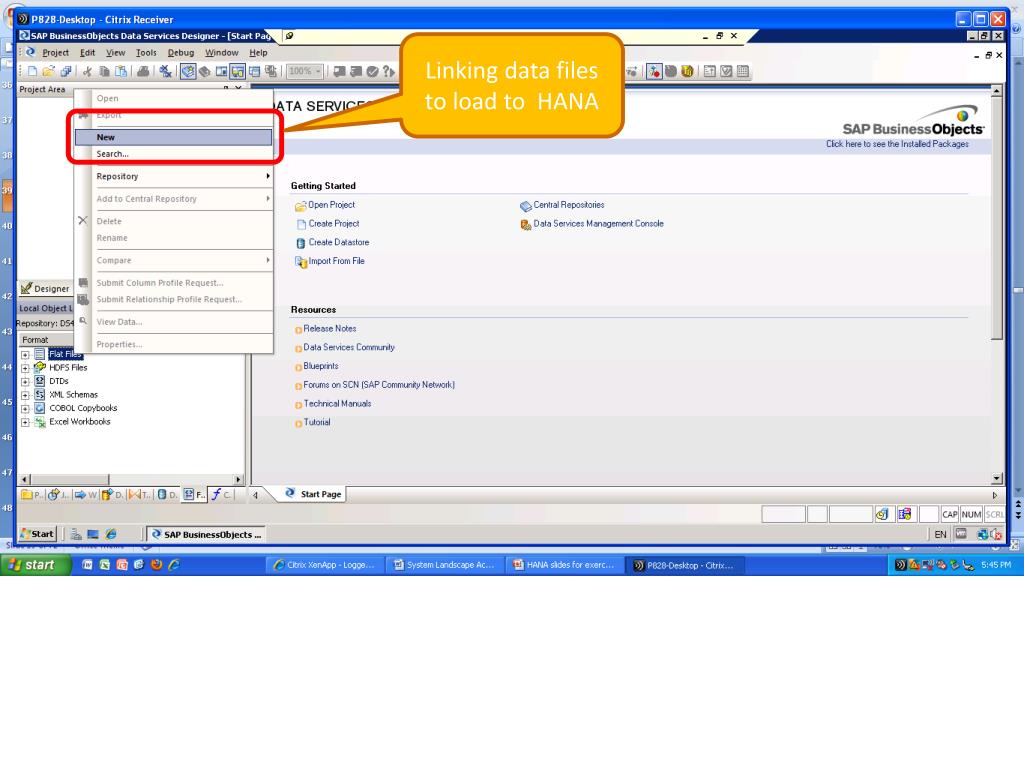This screenshot has height=768, width=1024.
Task: Switch to the Work Flows library tab
Action: coord(85,495)
